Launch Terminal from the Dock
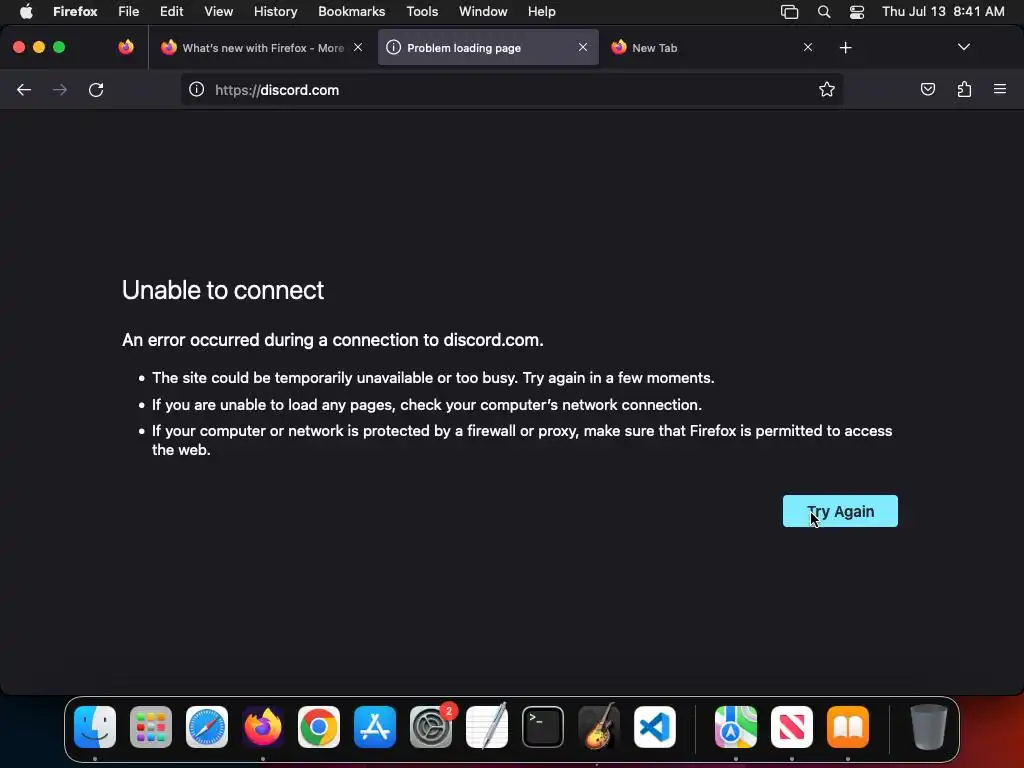Screen dimensions: 1024x768 [x=543, y=727]
